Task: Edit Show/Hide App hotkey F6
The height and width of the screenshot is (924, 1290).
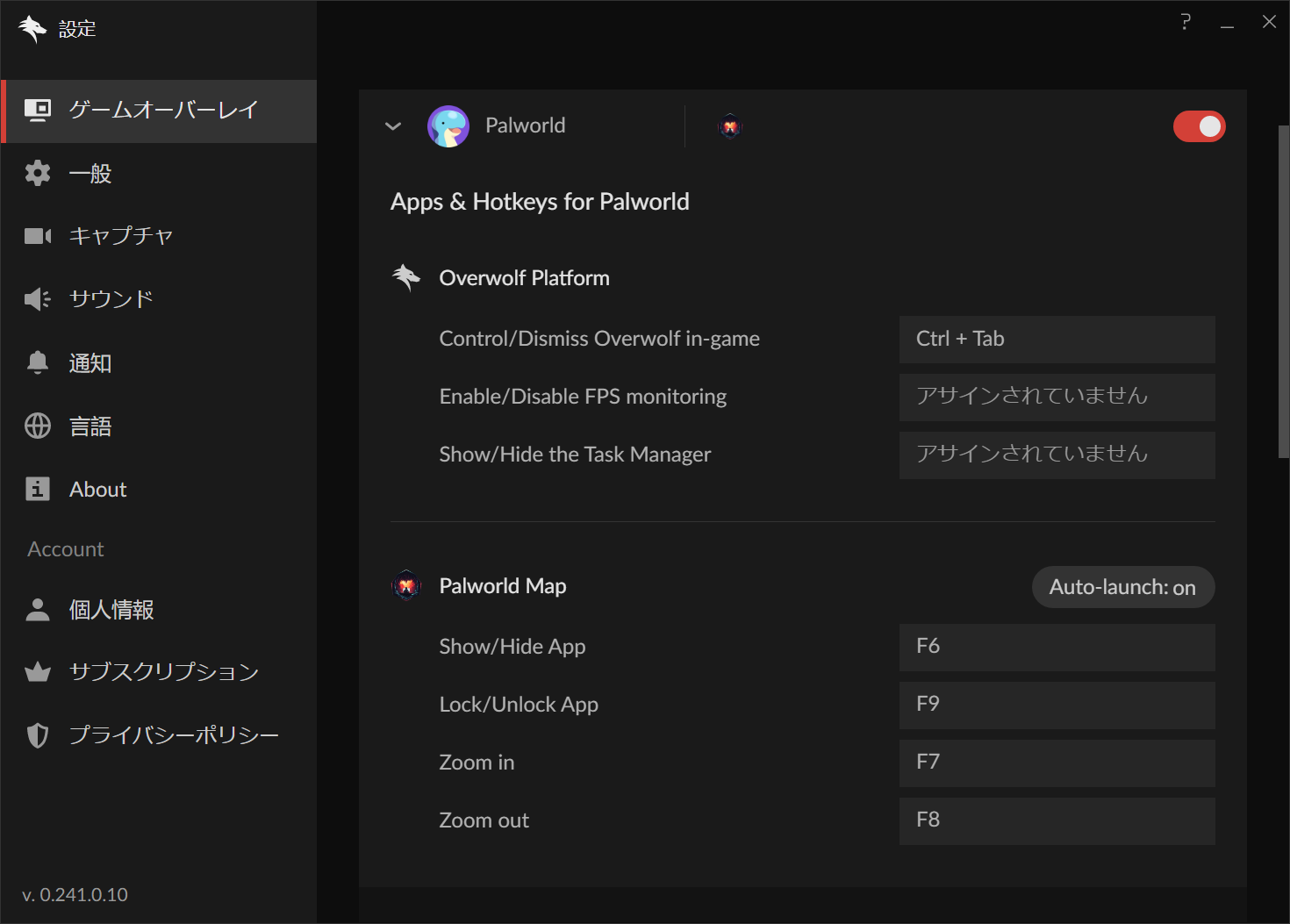Action: (1057, 648)
